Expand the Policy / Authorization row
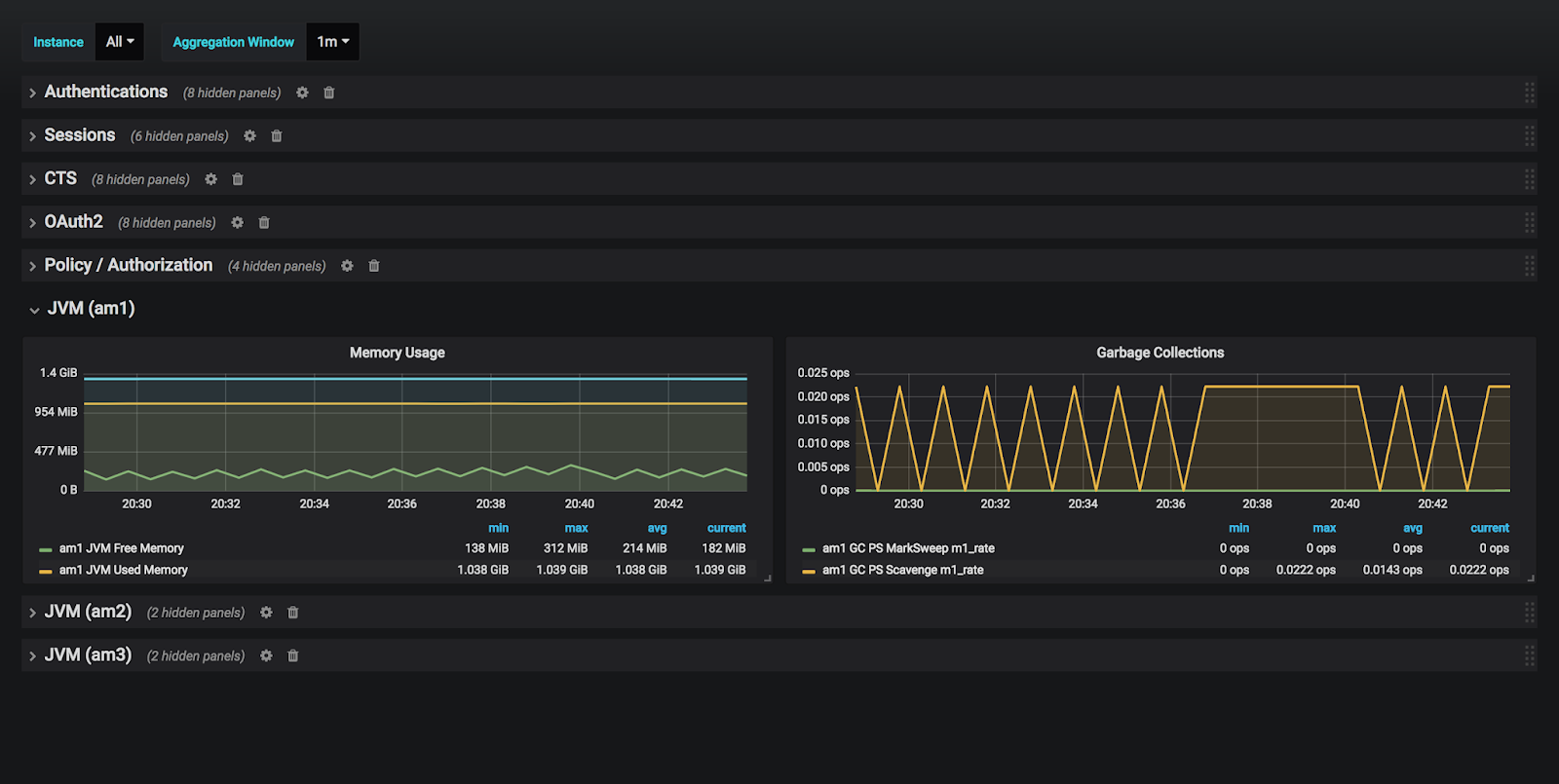The image size is (1559, 784). (x=32, y=266)
